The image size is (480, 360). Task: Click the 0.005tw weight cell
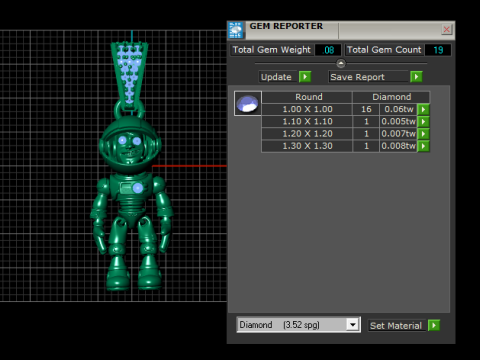[x=399, y=122]
